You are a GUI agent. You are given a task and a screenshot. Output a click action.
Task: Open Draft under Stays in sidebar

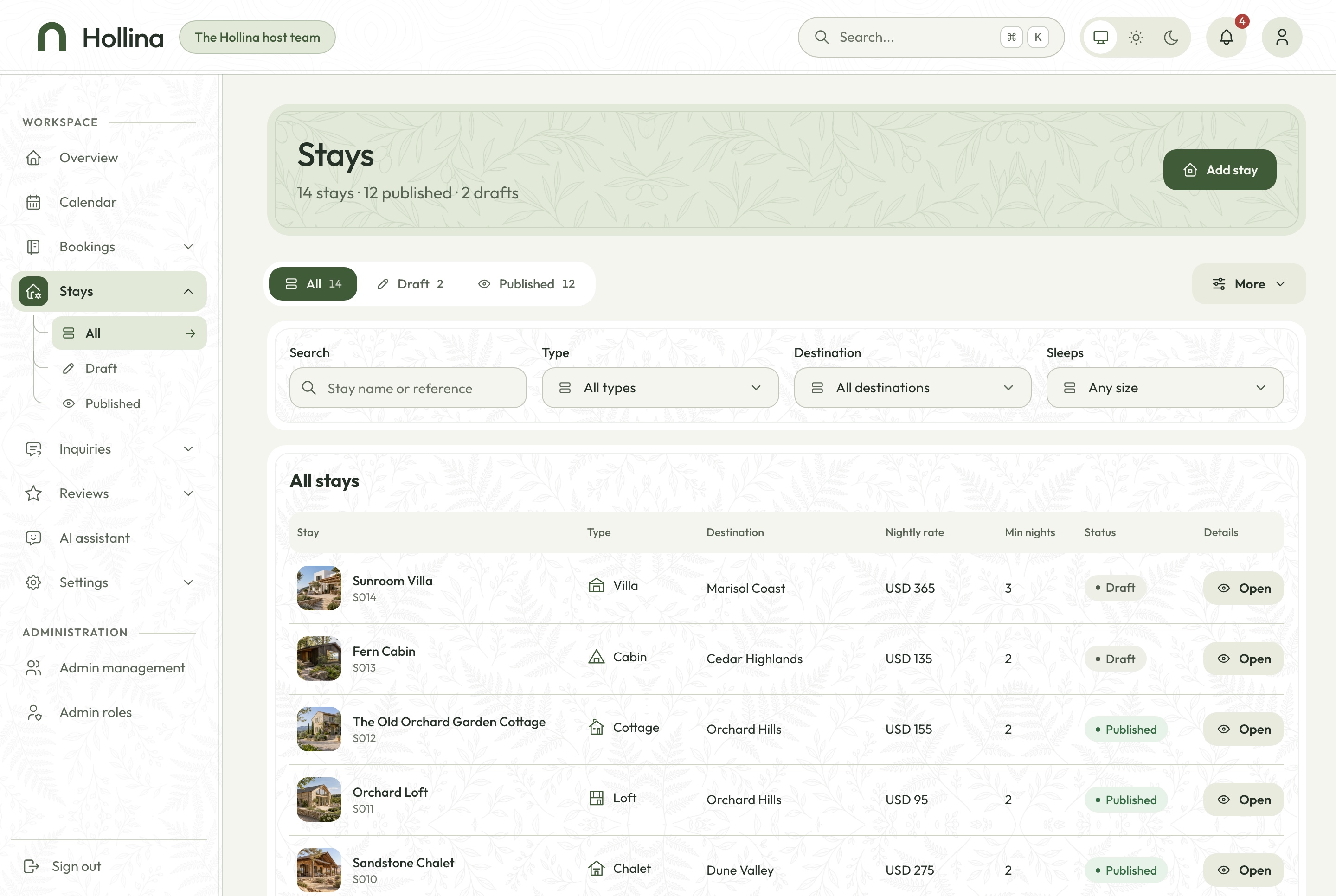pyautogui.click(x=129, y=369)
